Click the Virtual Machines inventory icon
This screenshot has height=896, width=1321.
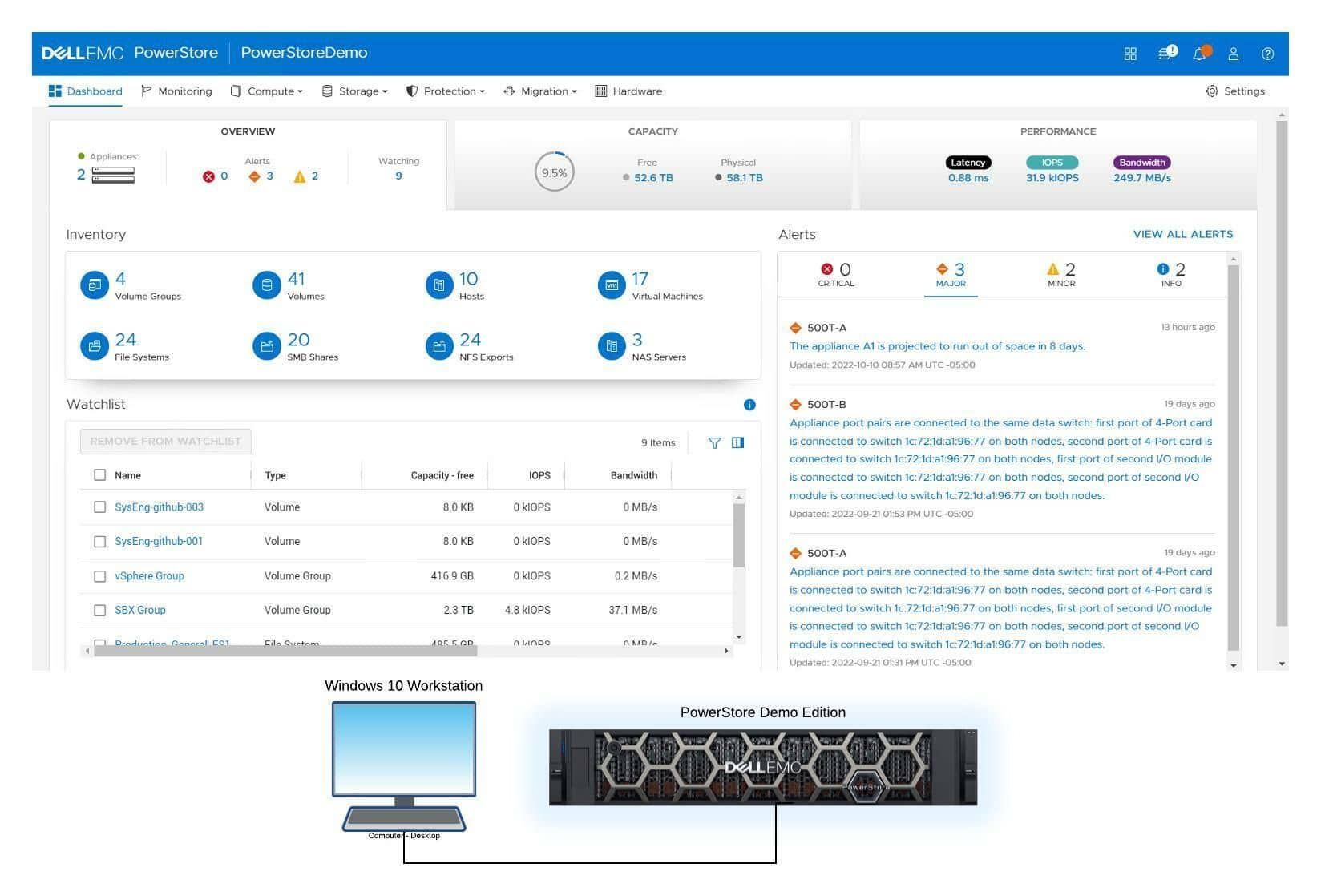[612, 285]
